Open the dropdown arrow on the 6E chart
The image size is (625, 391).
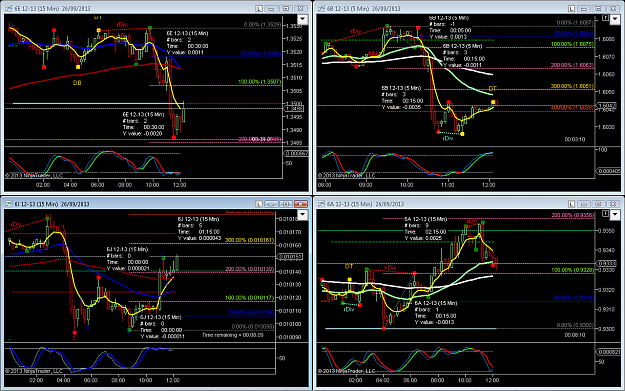pyautogui.click(x=303, y=19)
